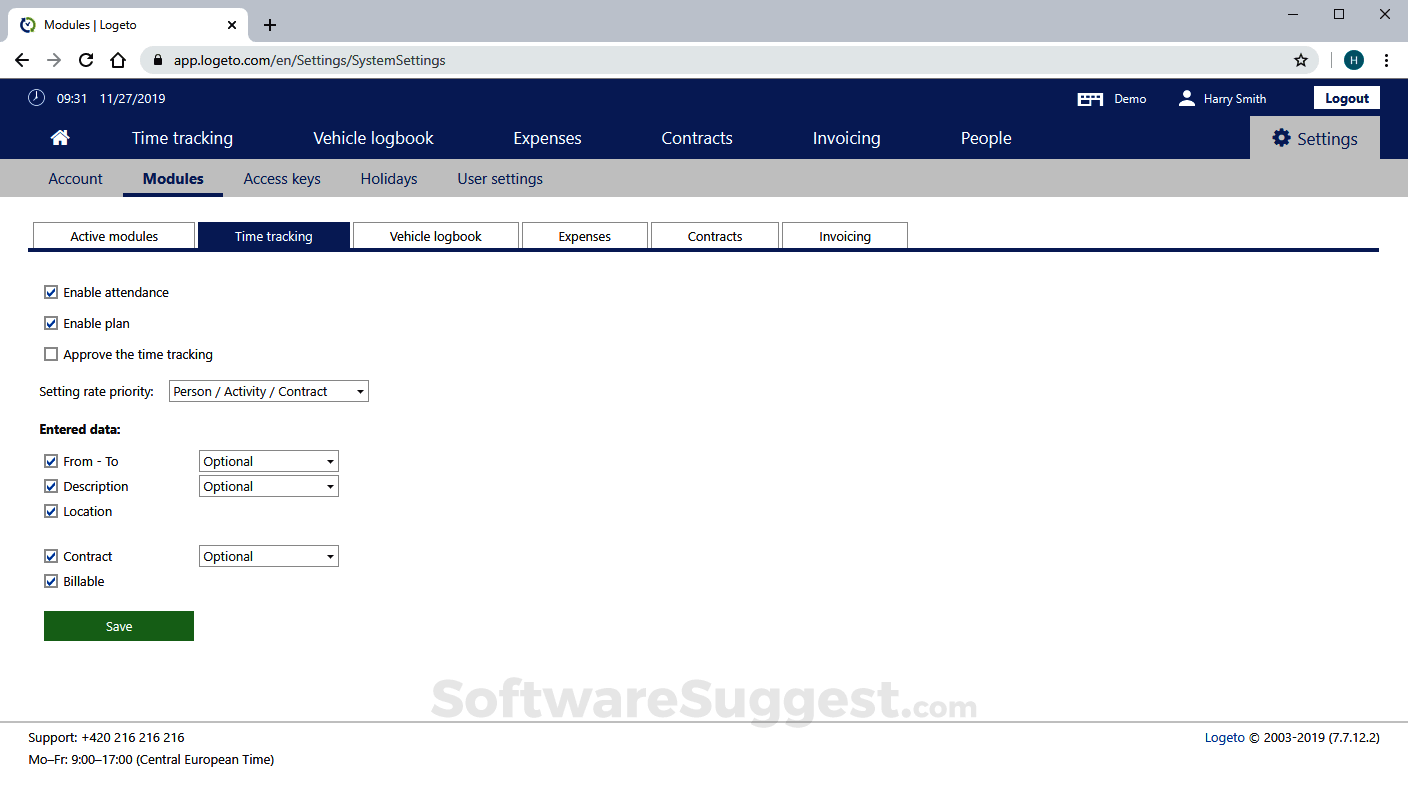
Task: Save the time tracking settings
Action: 118,626
